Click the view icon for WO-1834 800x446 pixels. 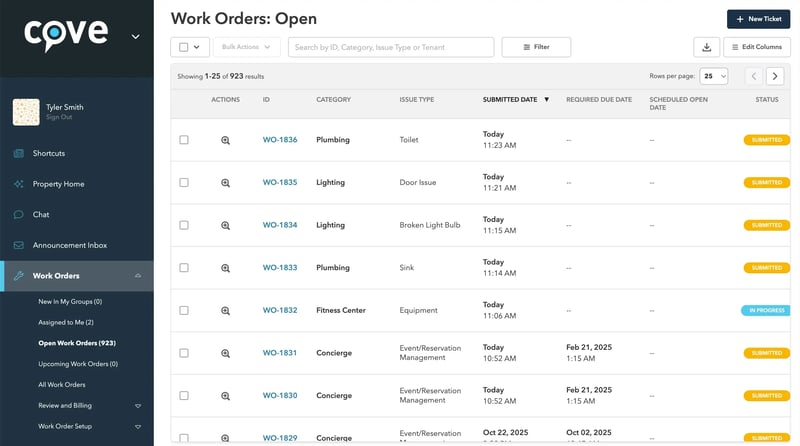point(225,226)
